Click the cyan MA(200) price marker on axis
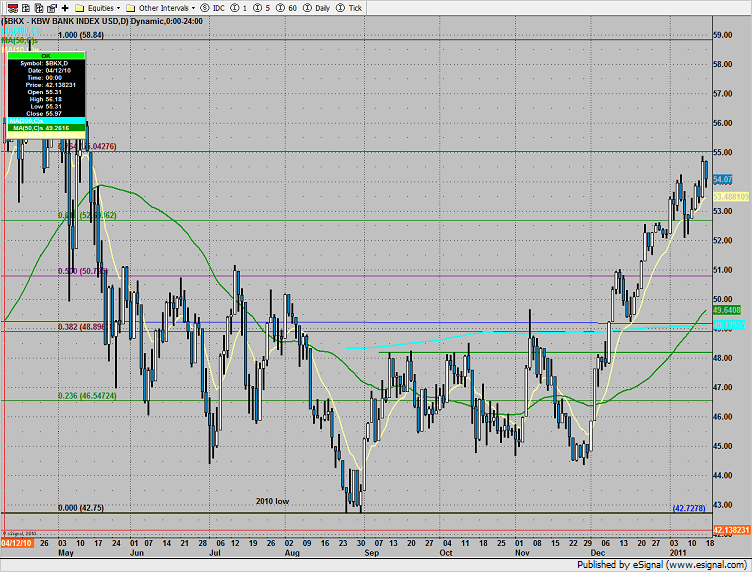Viewport: 752px width, 572px height. [x=729, y=325]
